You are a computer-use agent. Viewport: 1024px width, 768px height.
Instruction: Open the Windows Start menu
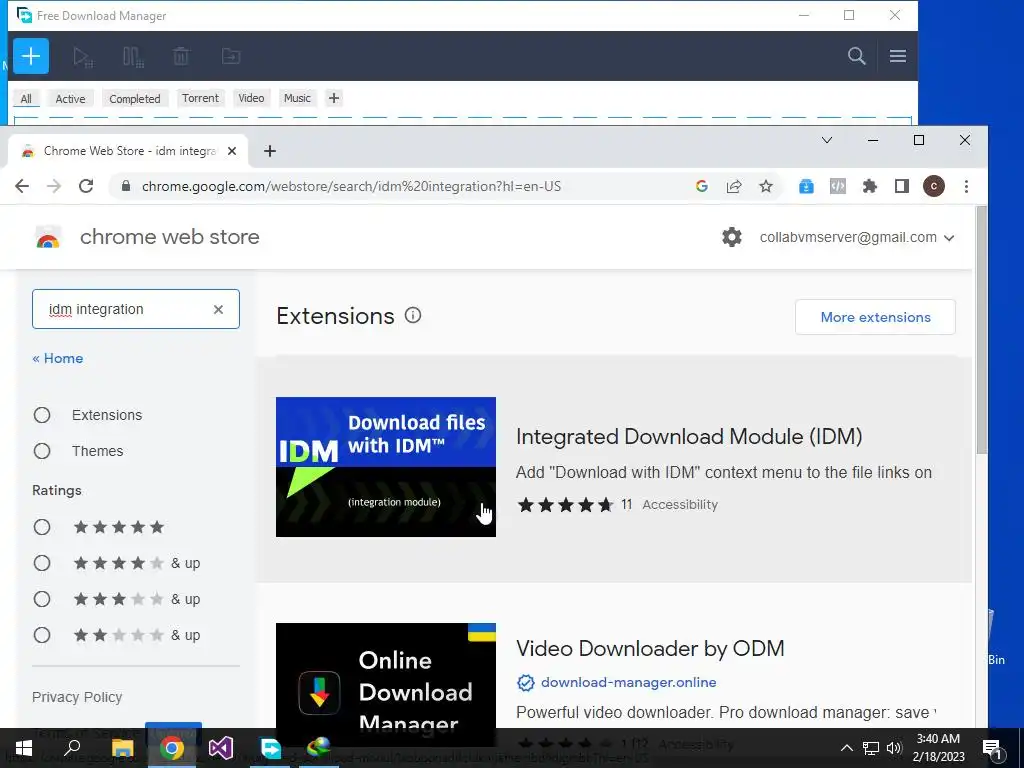click(x=24, y=748)
